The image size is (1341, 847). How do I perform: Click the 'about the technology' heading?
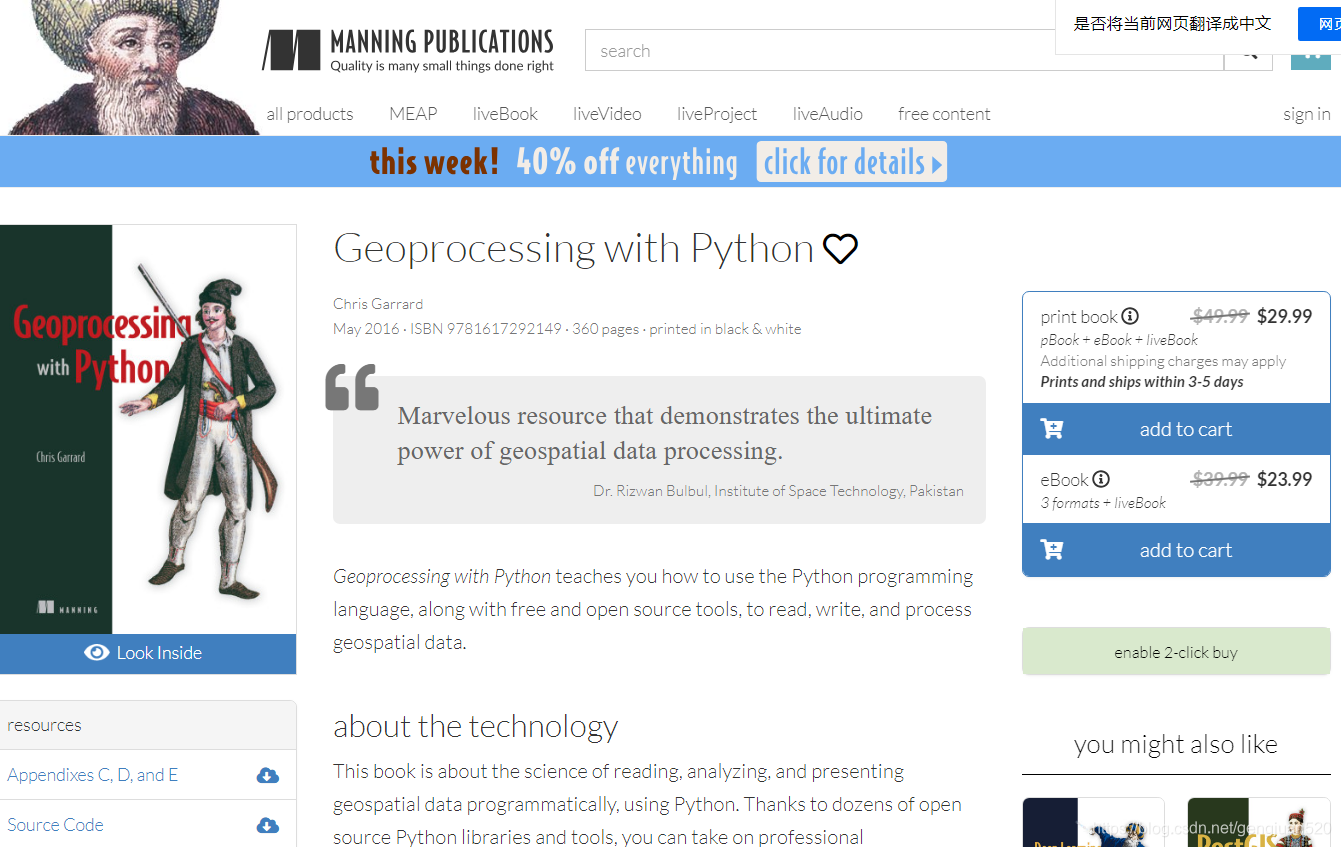[x=476, y=726]
